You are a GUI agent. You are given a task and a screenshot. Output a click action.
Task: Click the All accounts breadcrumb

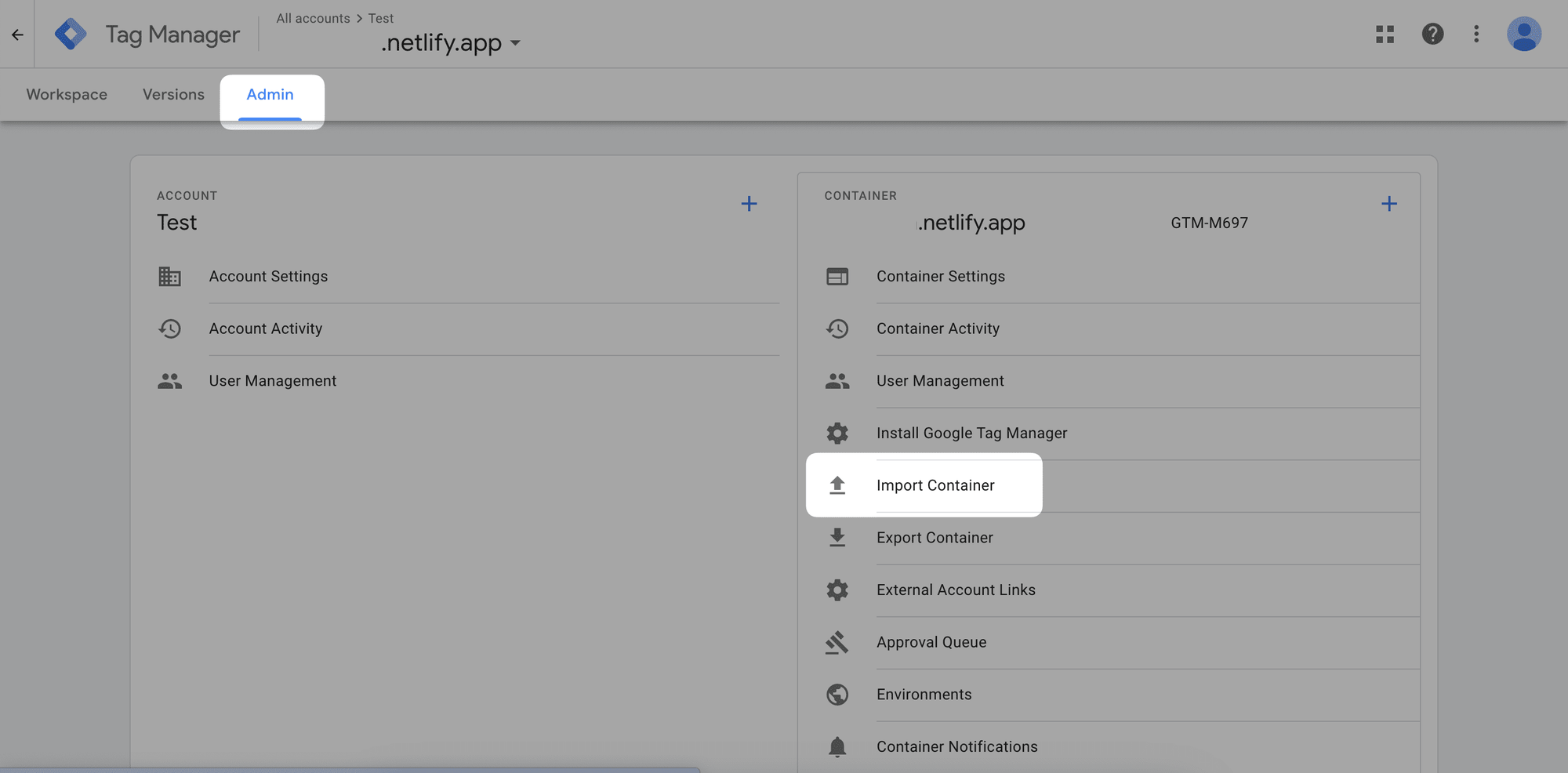pos(313,18)
